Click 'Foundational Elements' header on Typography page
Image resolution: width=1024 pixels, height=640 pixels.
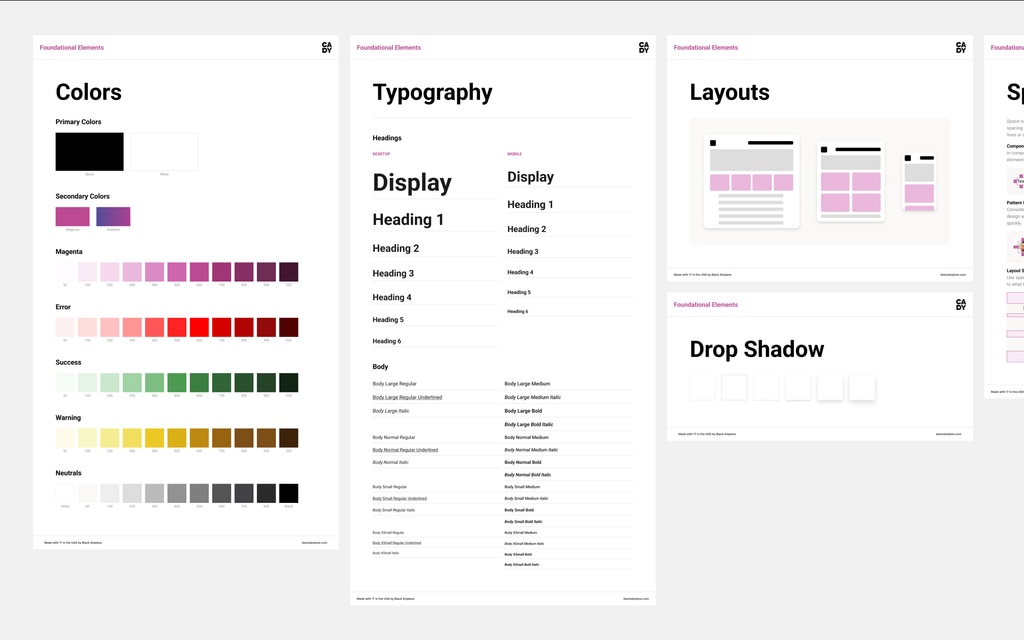coord(389,48)
